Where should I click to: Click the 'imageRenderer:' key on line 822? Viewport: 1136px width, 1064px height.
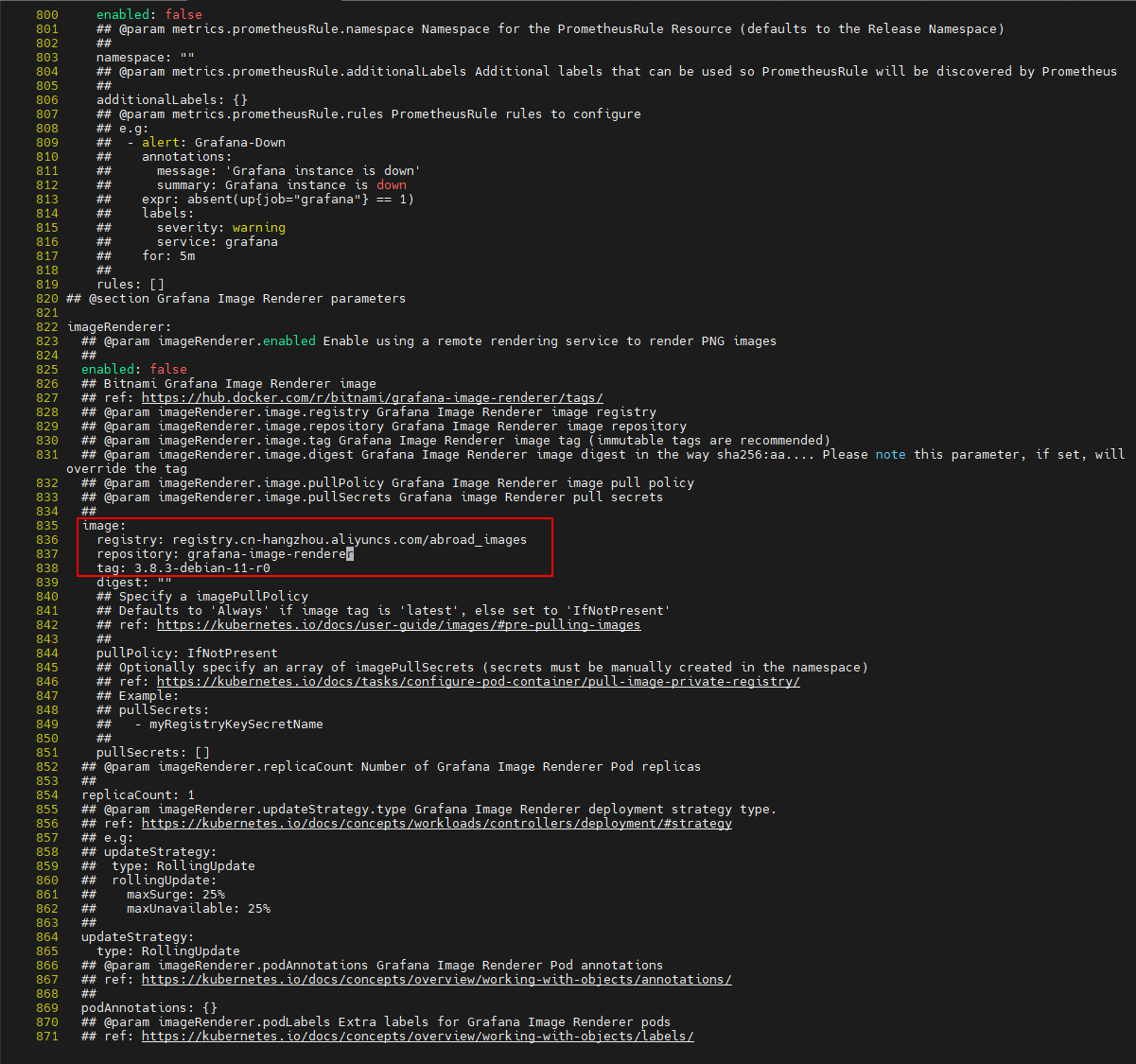[x=118, y=327]
